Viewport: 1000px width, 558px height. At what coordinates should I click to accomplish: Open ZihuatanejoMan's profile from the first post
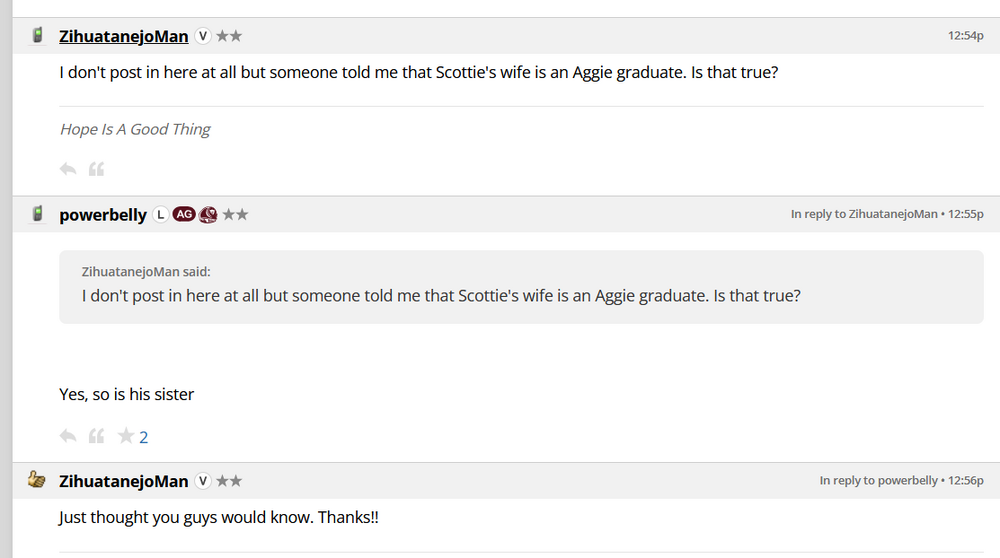click(x=123, y=36)
